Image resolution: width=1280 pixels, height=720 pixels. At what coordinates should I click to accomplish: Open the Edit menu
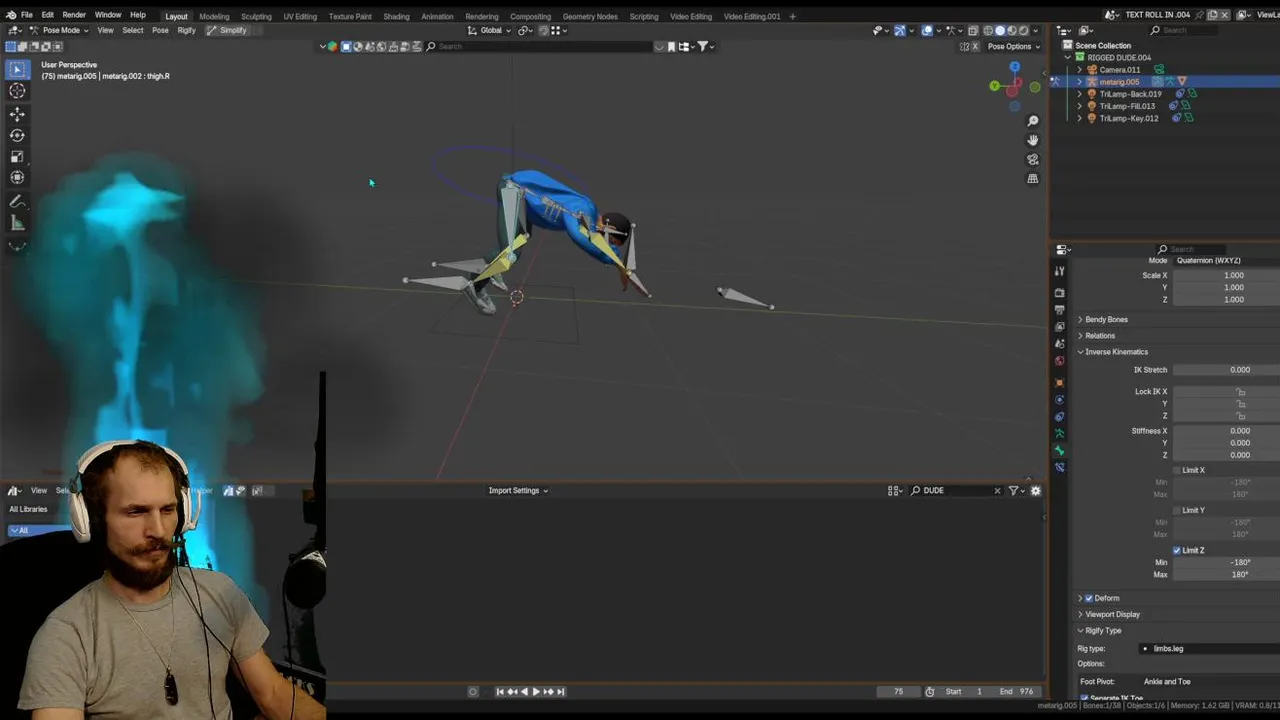tap(47, 15)
